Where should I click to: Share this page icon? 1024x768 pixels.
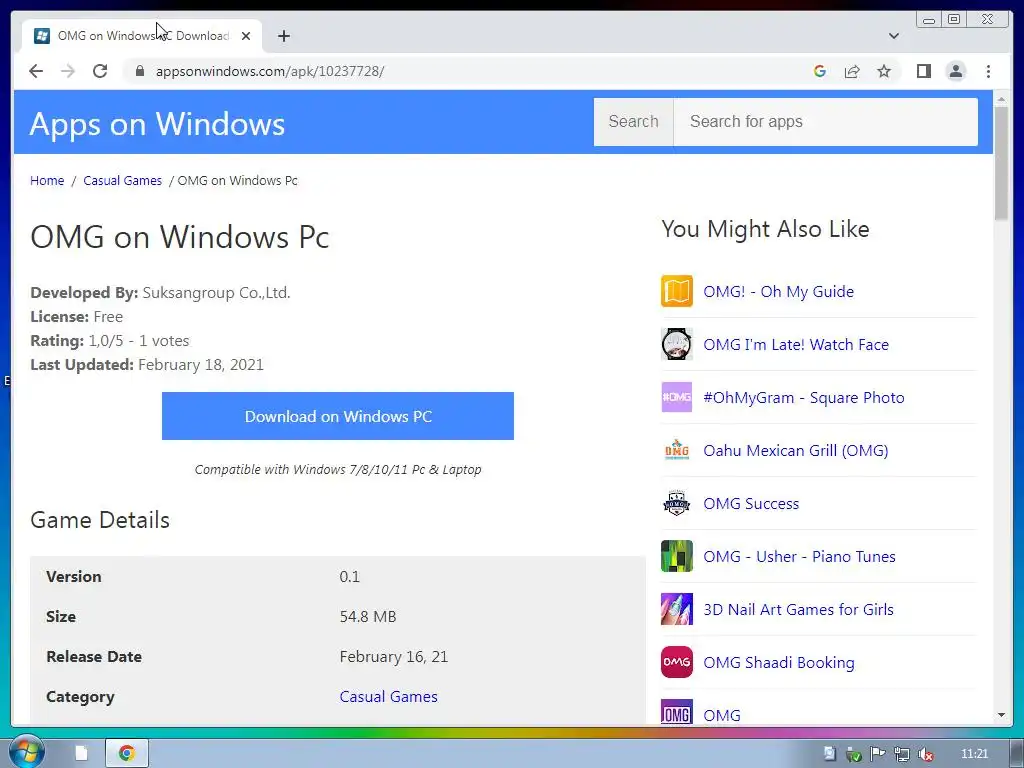click(x=852, y=71)
